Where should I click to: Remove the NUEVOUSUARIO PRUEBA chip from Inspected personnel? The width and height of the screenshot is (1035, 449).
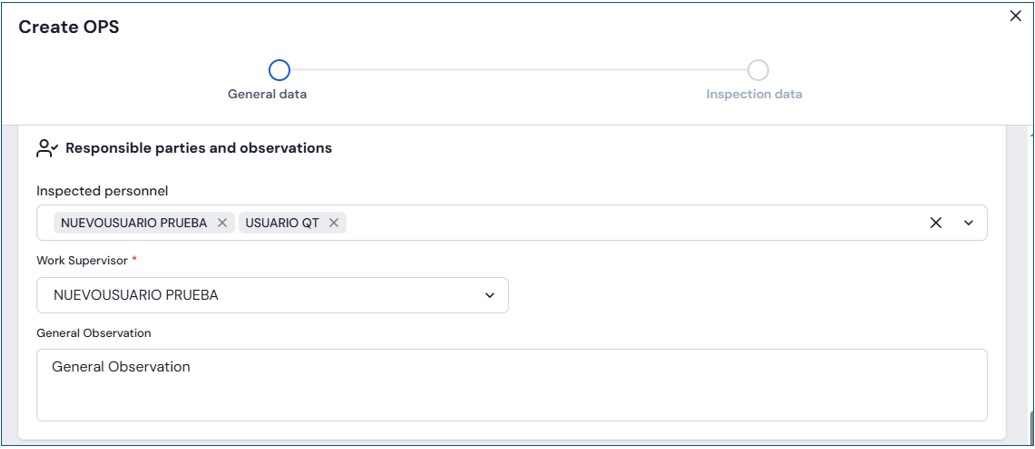(222, 223)
